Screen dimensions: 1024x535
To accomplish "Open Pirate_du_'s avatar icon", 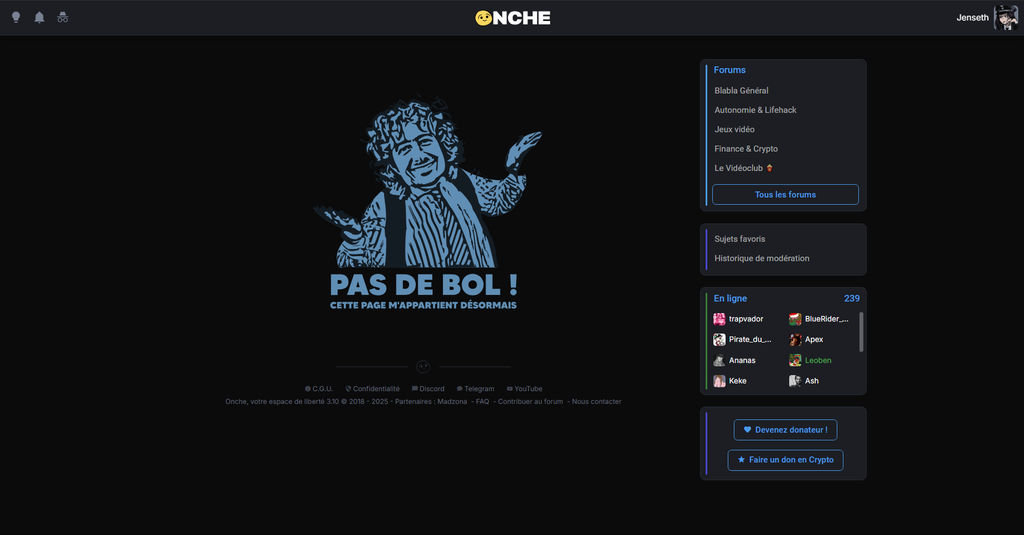I will click(719, 340).
